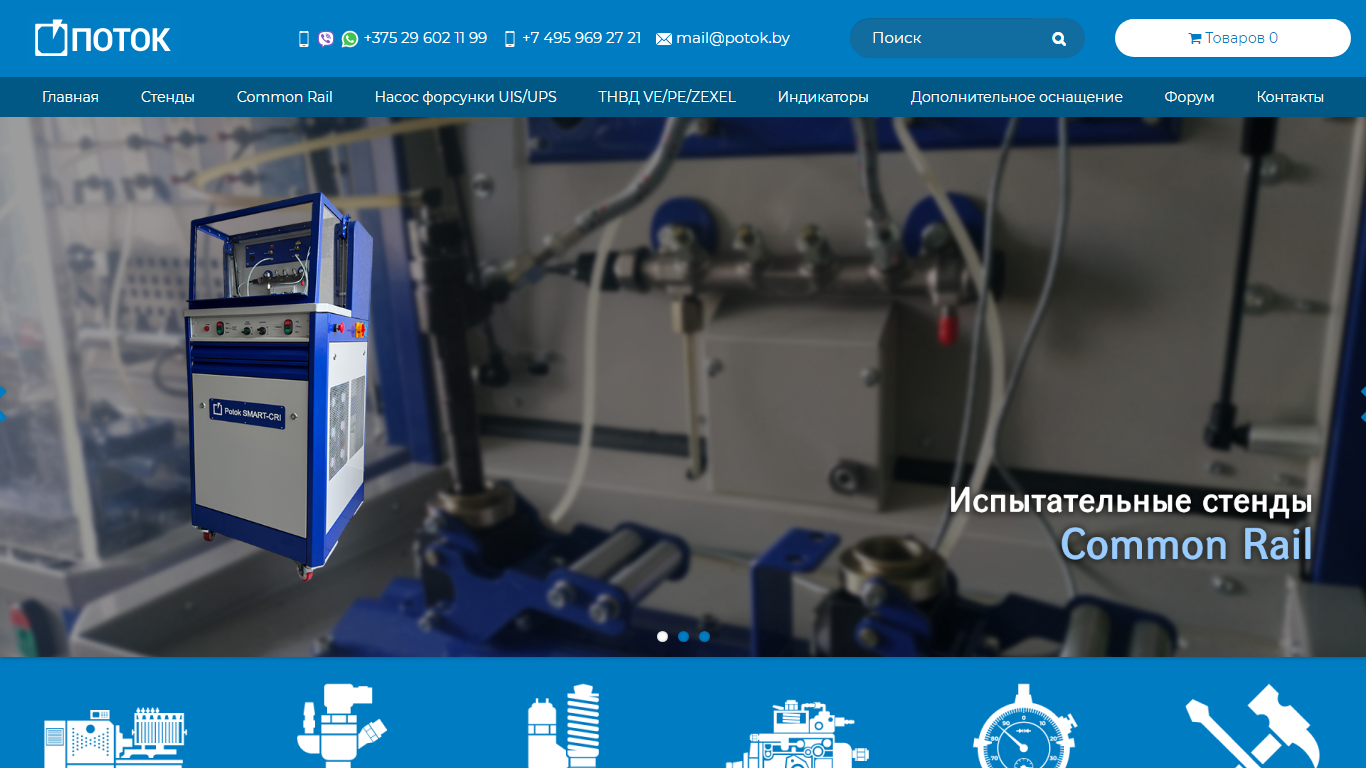Click the Viber icon in header

326,39
